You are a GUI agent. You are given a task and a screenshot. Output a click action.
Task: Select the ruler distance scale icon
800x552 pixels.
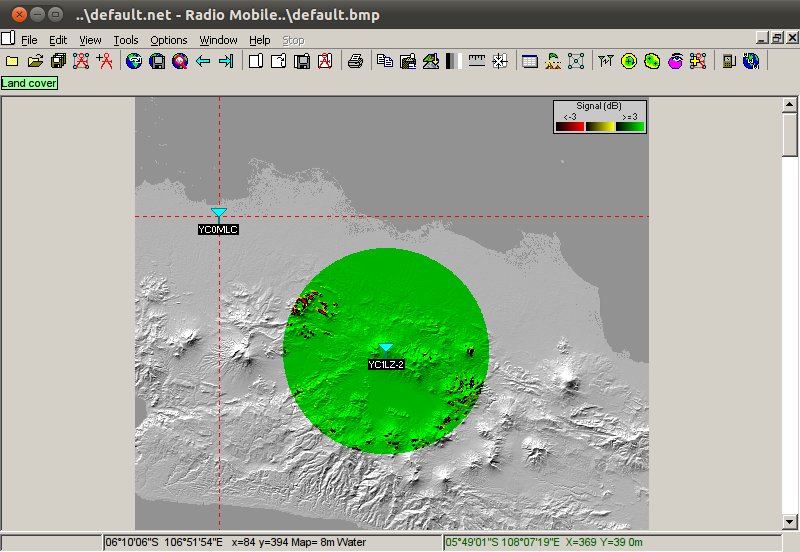(x=477, y=62)
